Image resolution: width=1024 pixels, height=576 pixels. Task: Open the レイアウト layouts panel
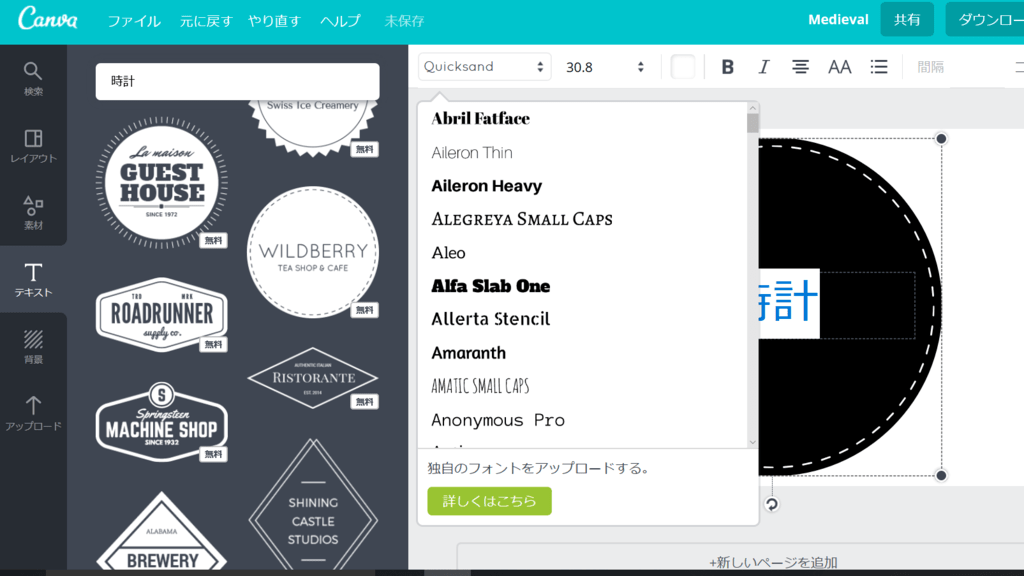(33, 146)
